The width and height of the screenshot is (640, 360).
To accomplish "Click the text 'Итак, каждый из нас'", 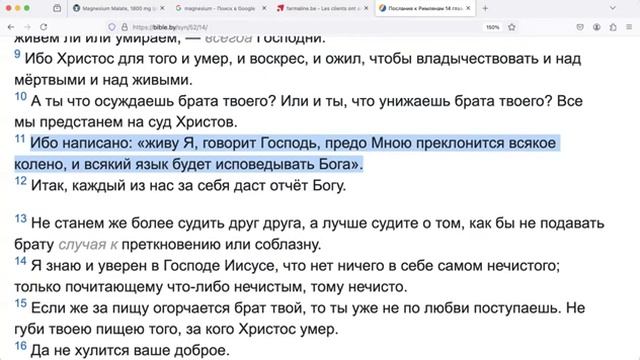I will point(103,186).
